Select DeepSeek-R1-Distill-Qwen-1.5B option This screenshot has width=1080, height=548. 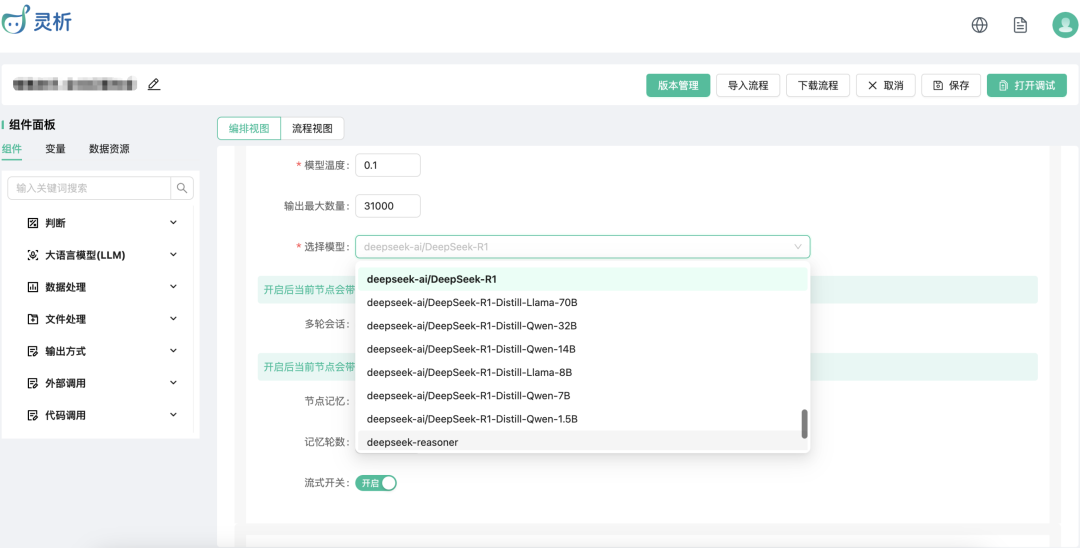point(583,419)
